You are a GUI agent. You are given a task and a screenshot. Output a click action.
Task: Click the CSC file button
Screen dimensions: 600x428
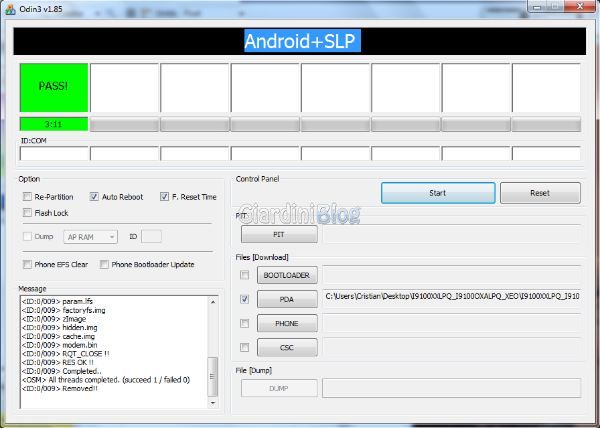point(287,347)
